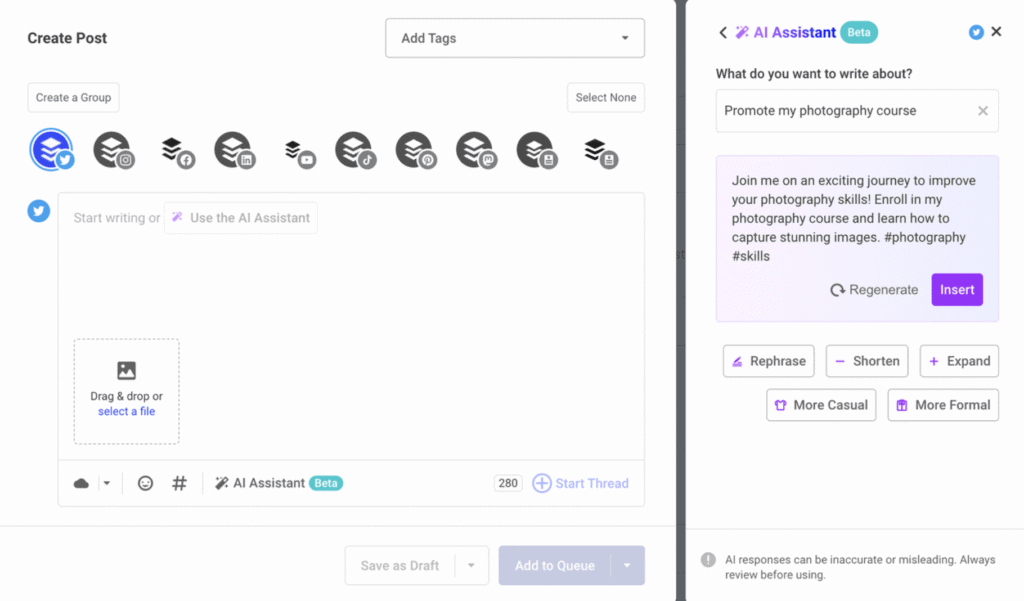Click the cloud upload icon
This screenshot has height=601, width=1024.
(x=82, y=483)
